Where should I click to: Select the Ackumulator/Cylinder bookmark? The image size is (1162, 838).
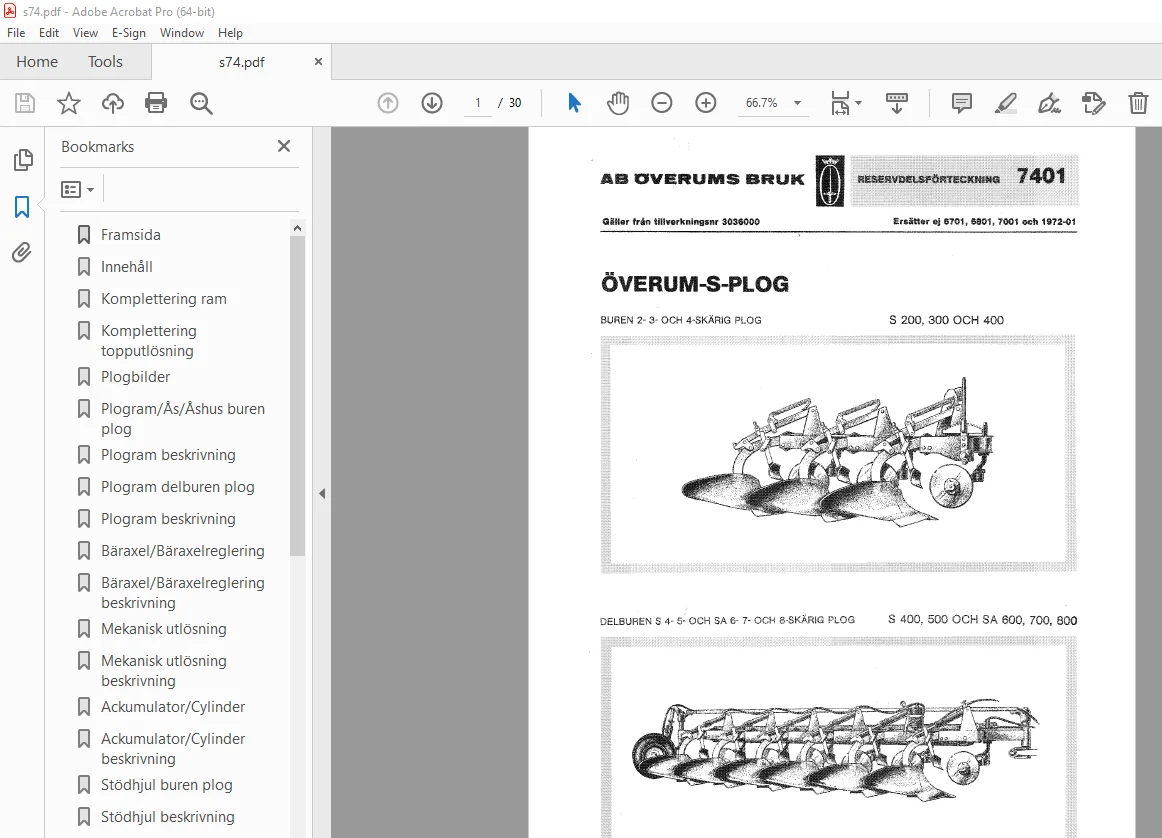pyautogui.click(x=173, y=707)
